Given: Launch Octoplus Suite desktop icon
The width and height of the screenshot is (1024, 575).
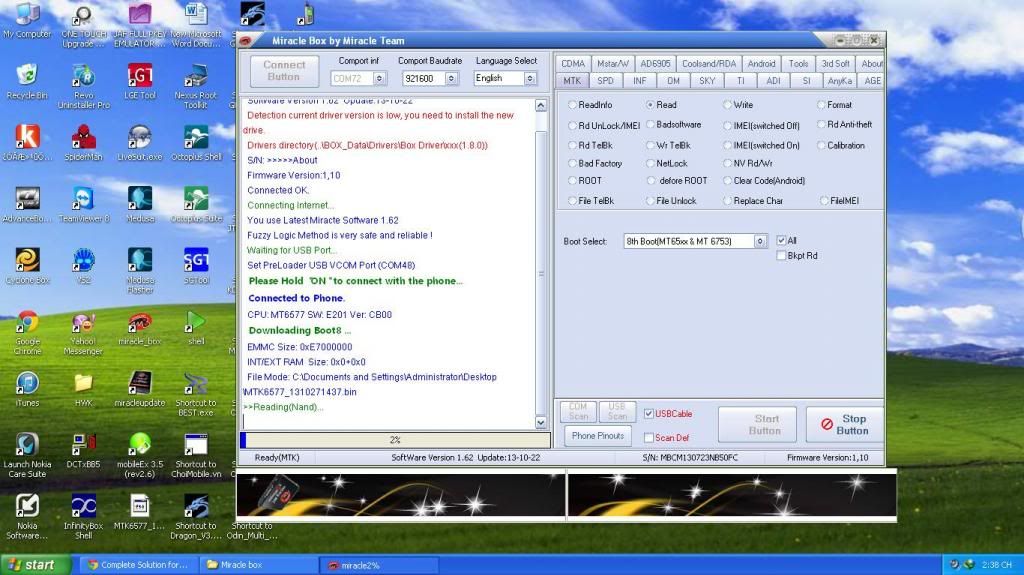Looking at the screenshot, I should point(196,205).
